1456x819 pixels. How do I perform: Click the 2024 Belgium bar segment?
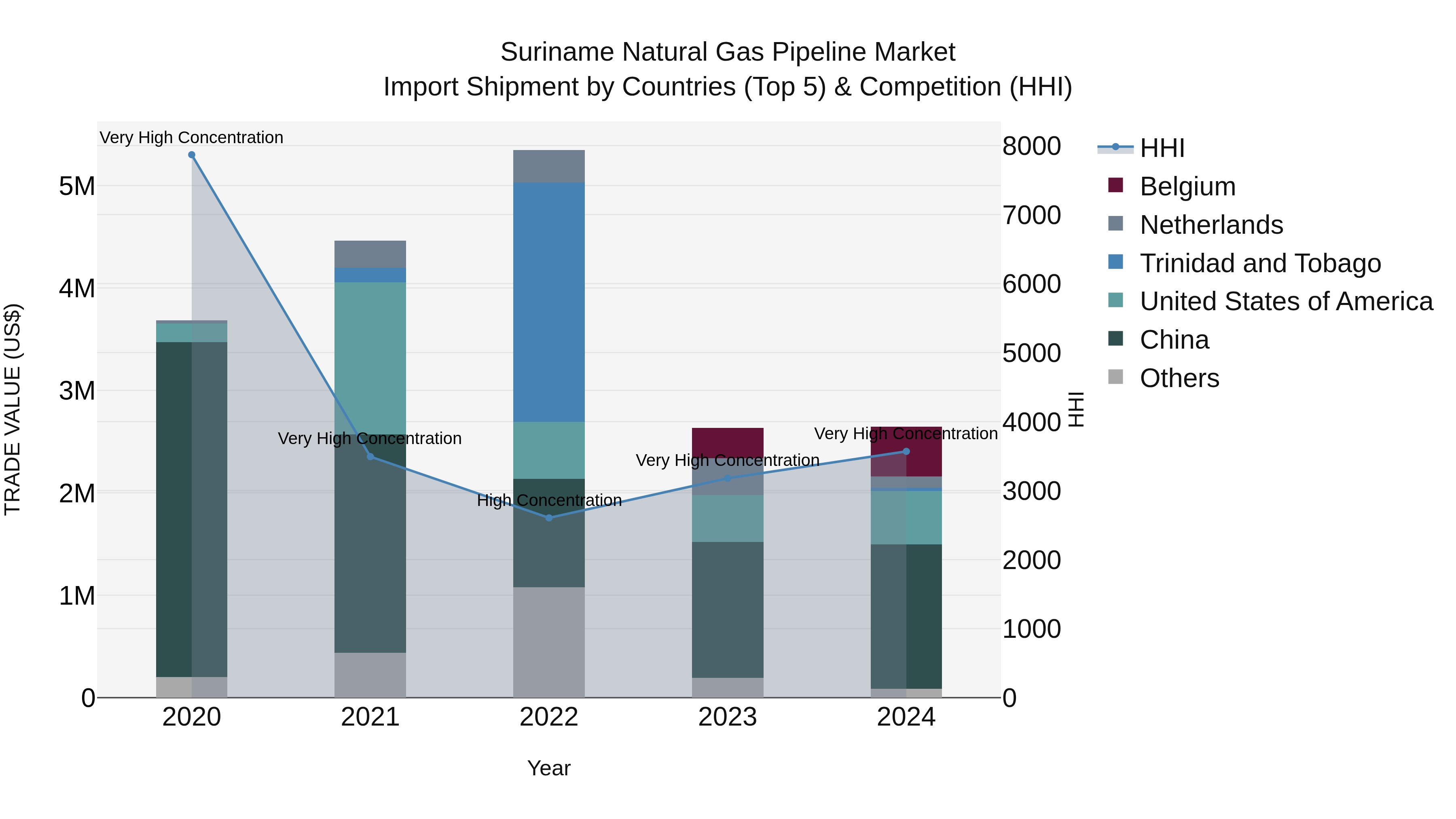(906, 452)
